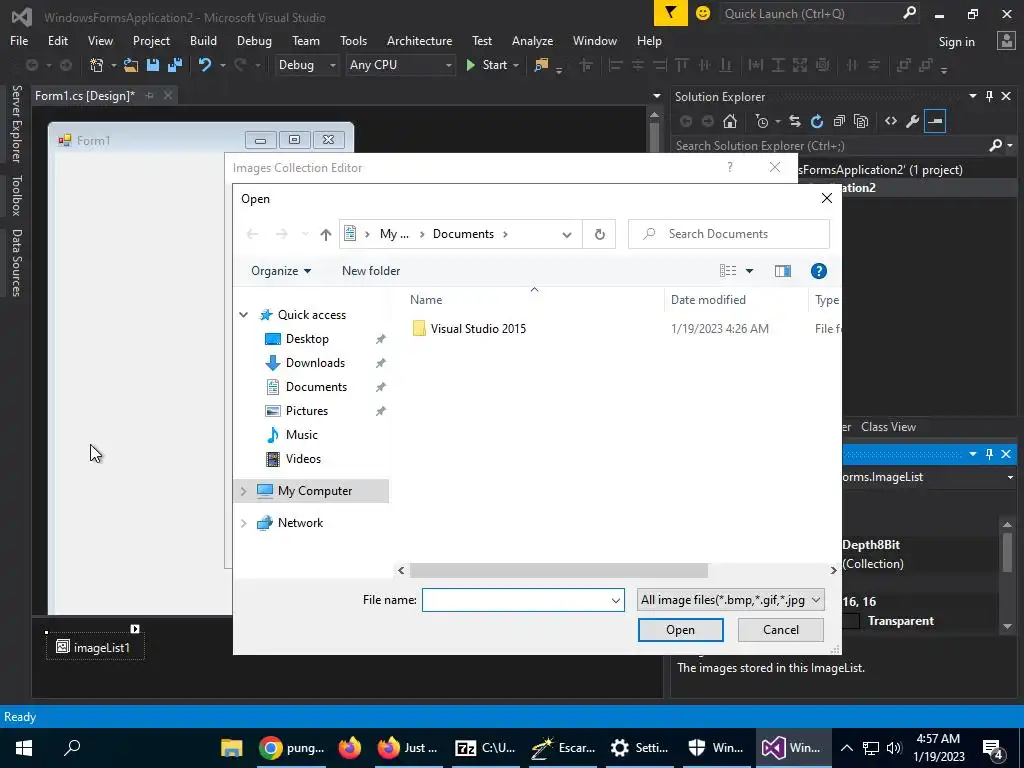
Task: Open the Data Sources side tab
Action: (x=16, y=263)
